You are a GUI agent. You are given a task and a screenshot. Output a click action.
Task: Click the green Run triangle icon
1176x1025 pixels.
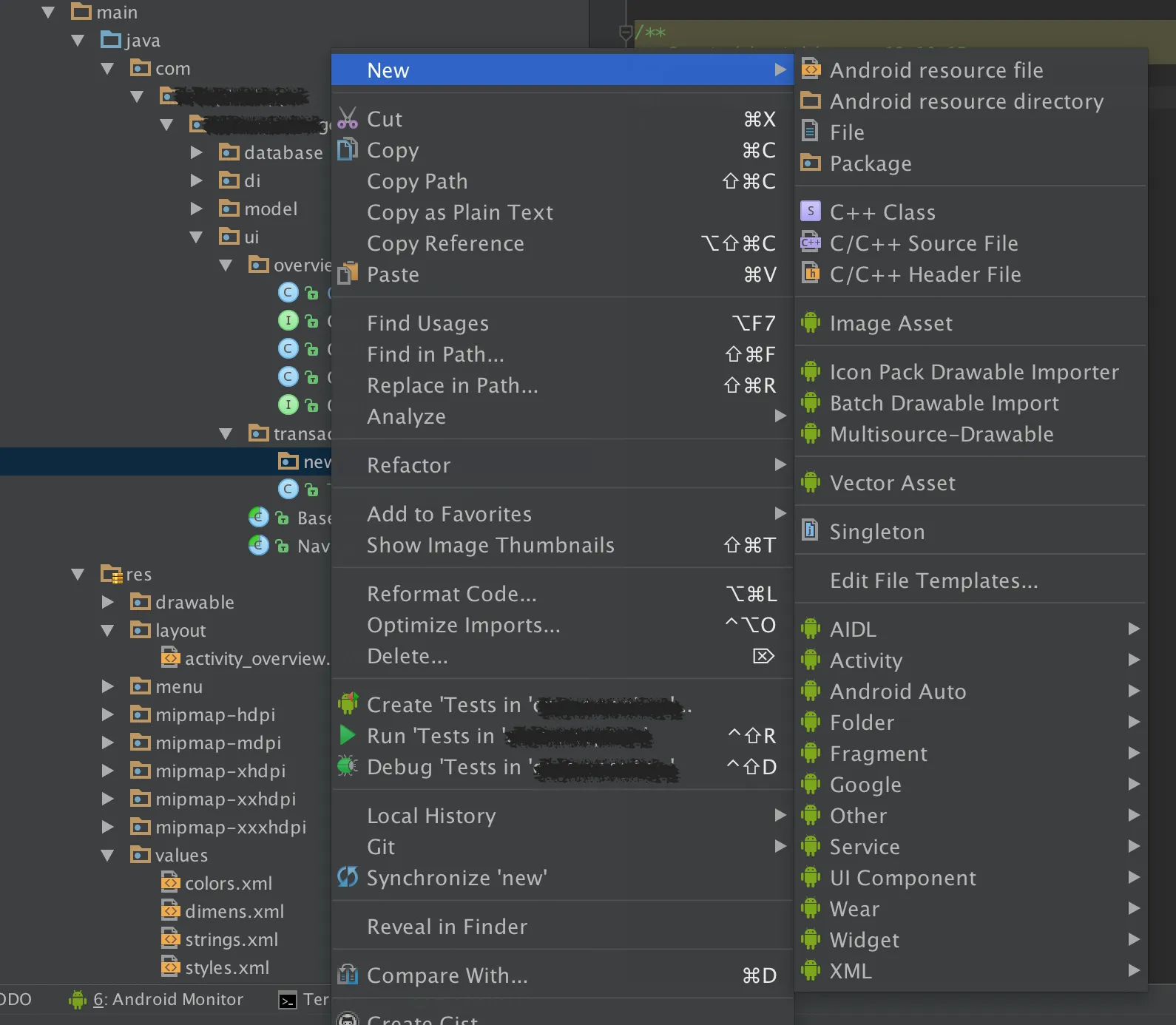pyautogui.click(x=348, y=735)
